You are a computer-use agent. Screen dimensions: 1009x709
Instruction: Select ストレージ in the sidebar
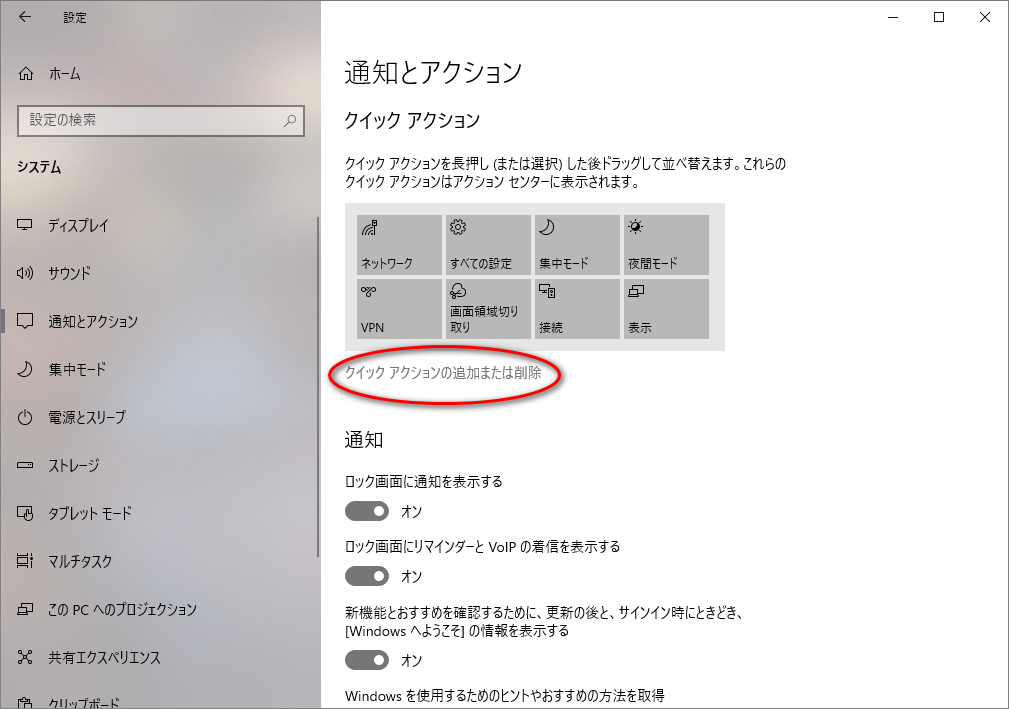73,465
